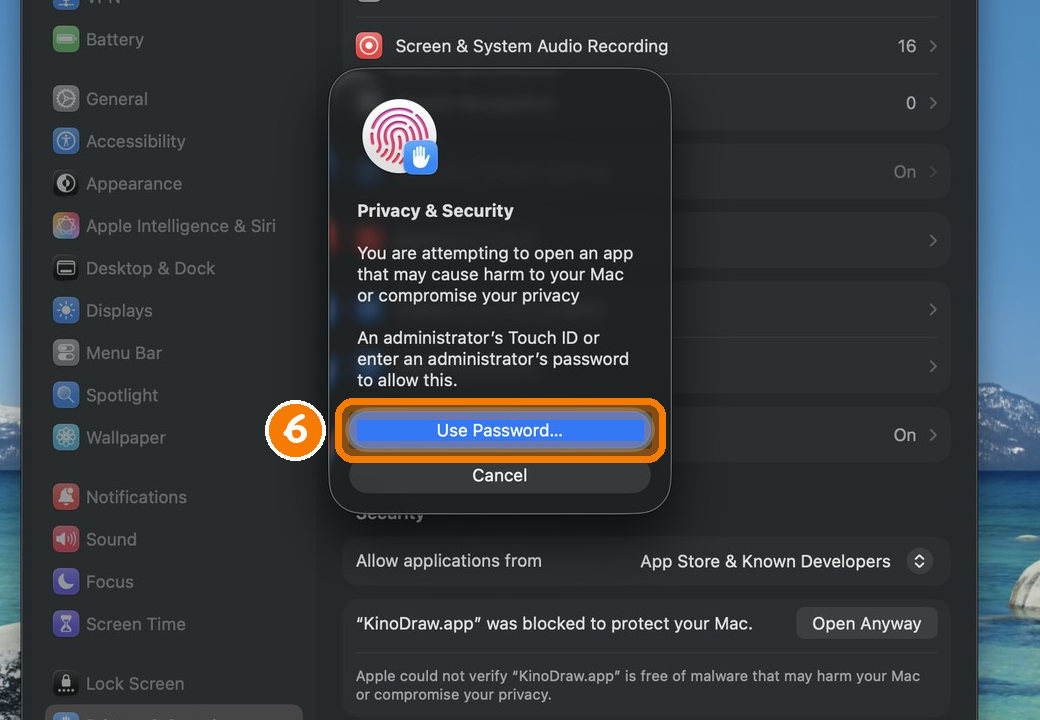Image resolution: width=1040 pixels, height=720 pixels.
Task: Click Open Anyway for KinoDraw.app
Action: (866, 623)
